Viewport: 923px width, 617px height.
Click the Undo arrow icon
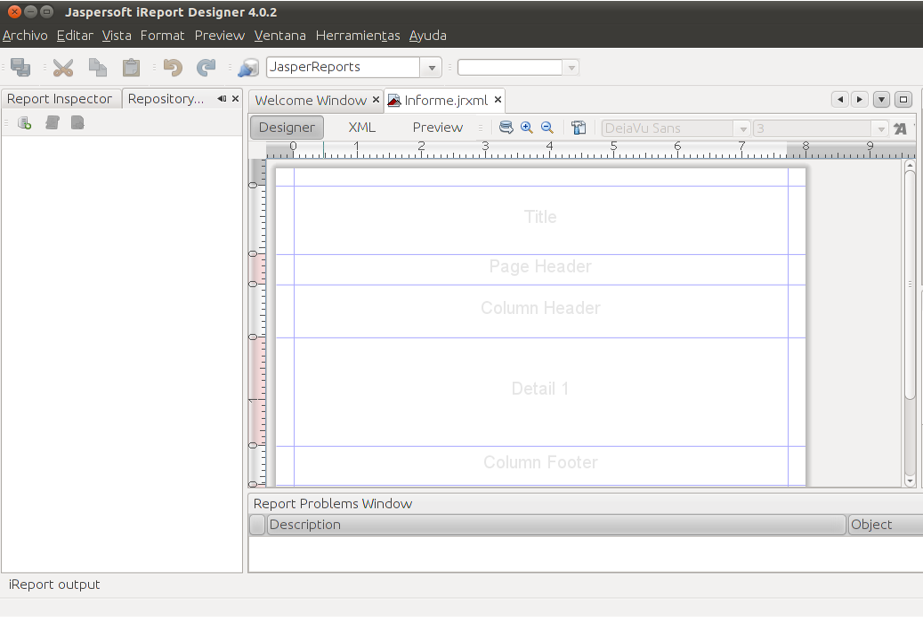pos(172,67)
